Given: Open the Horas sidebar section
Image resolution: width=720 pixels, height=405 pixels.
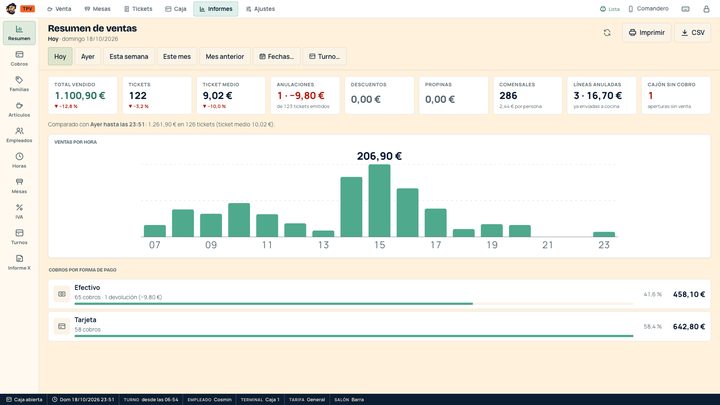Looking at the screenshot, I should [x=19, y=160].
